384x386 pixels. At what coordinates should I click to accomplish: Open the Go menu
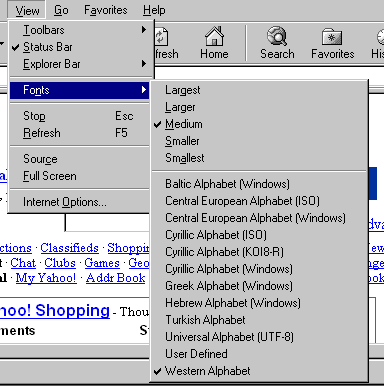click(61, 10)
